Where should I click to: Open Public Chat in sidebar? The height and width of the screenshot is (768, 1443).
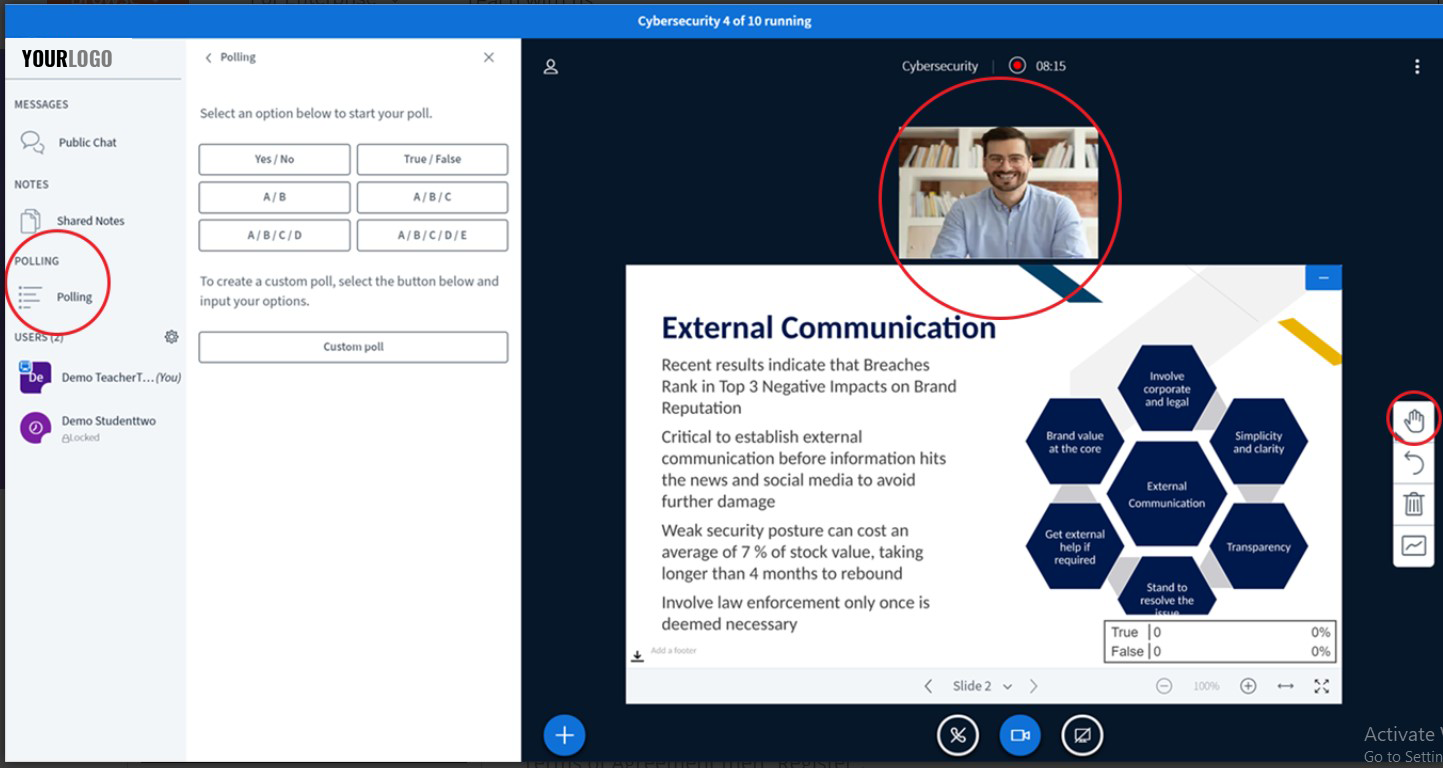[87, 143]
